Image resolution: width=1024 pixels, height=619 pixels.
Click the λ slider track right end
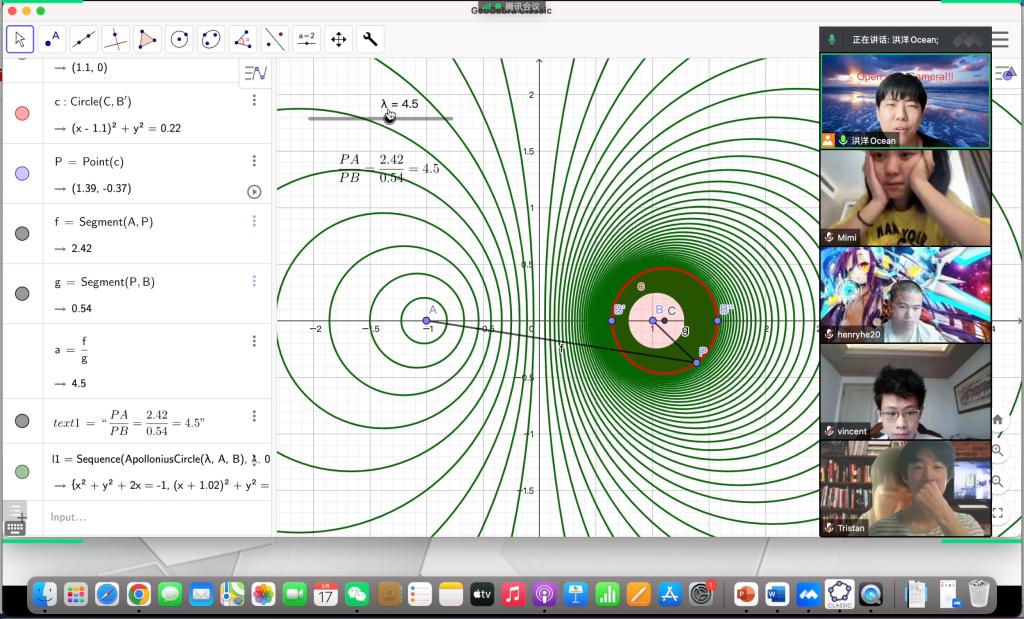[x=451, y=118]
